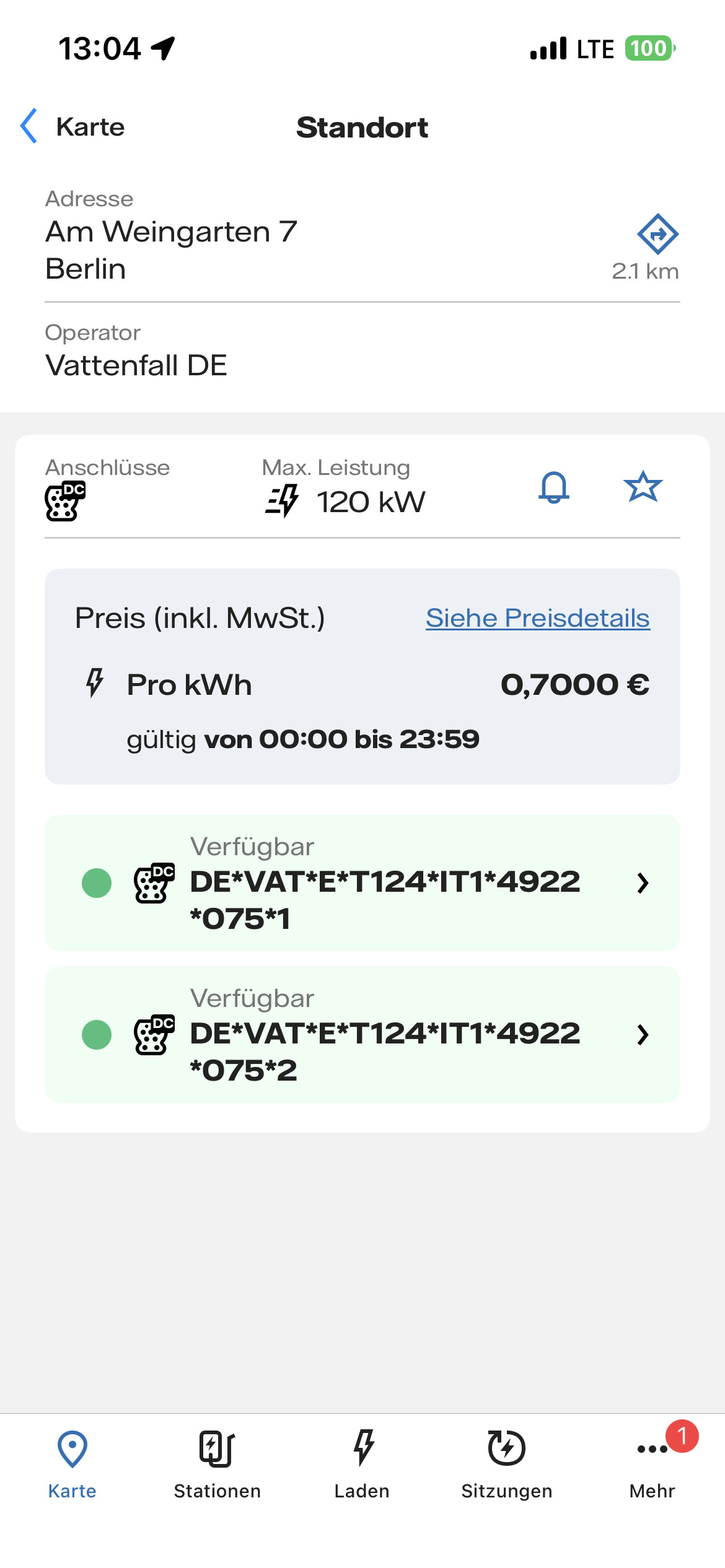Image resolution: width=725 pixels, height=1568 pixels.
Task: Switch to the Karte tab
Action: (x=72, y=1463)
